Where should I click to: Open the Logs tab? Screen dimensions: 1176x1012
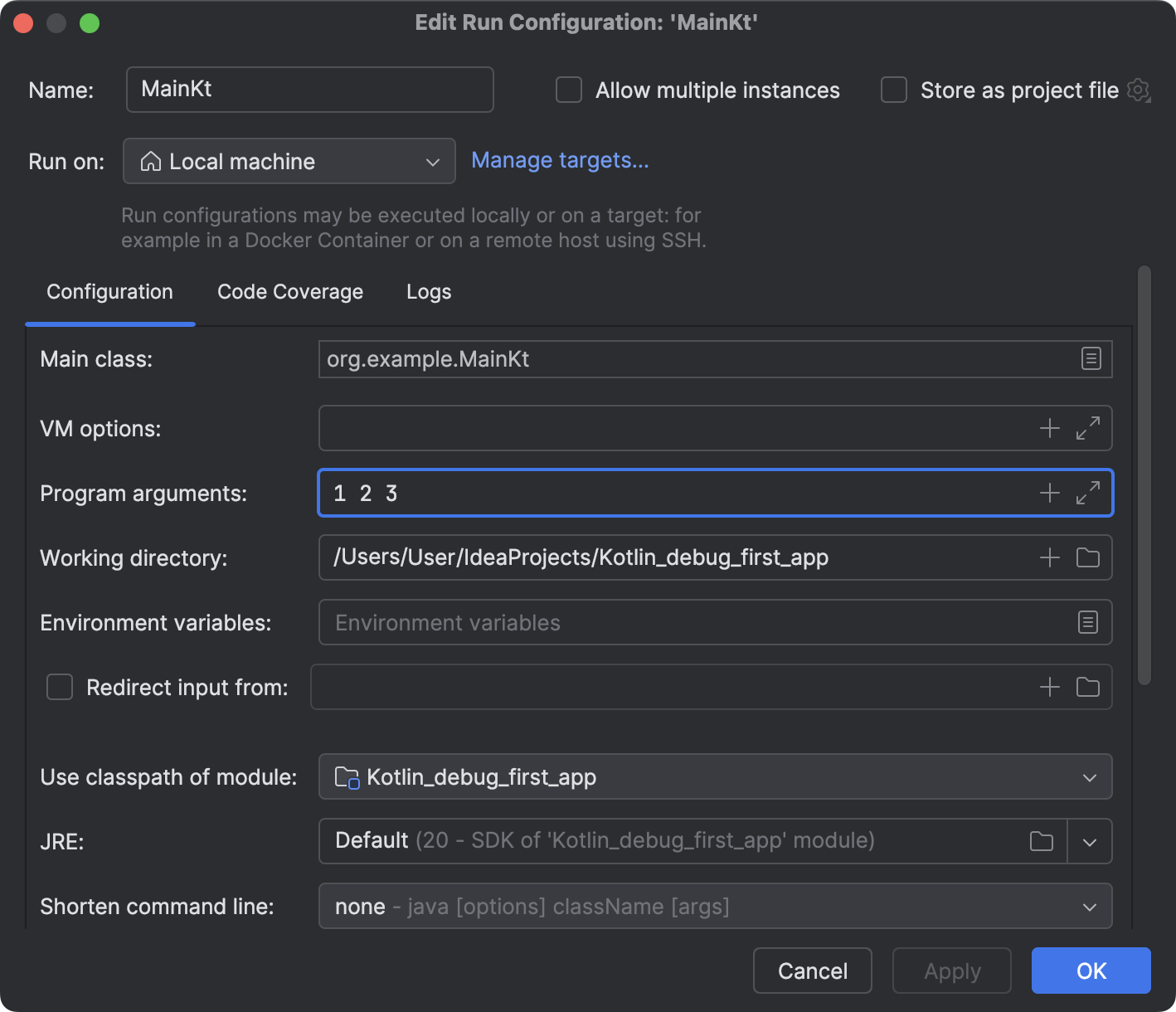[x=429, y=292]
